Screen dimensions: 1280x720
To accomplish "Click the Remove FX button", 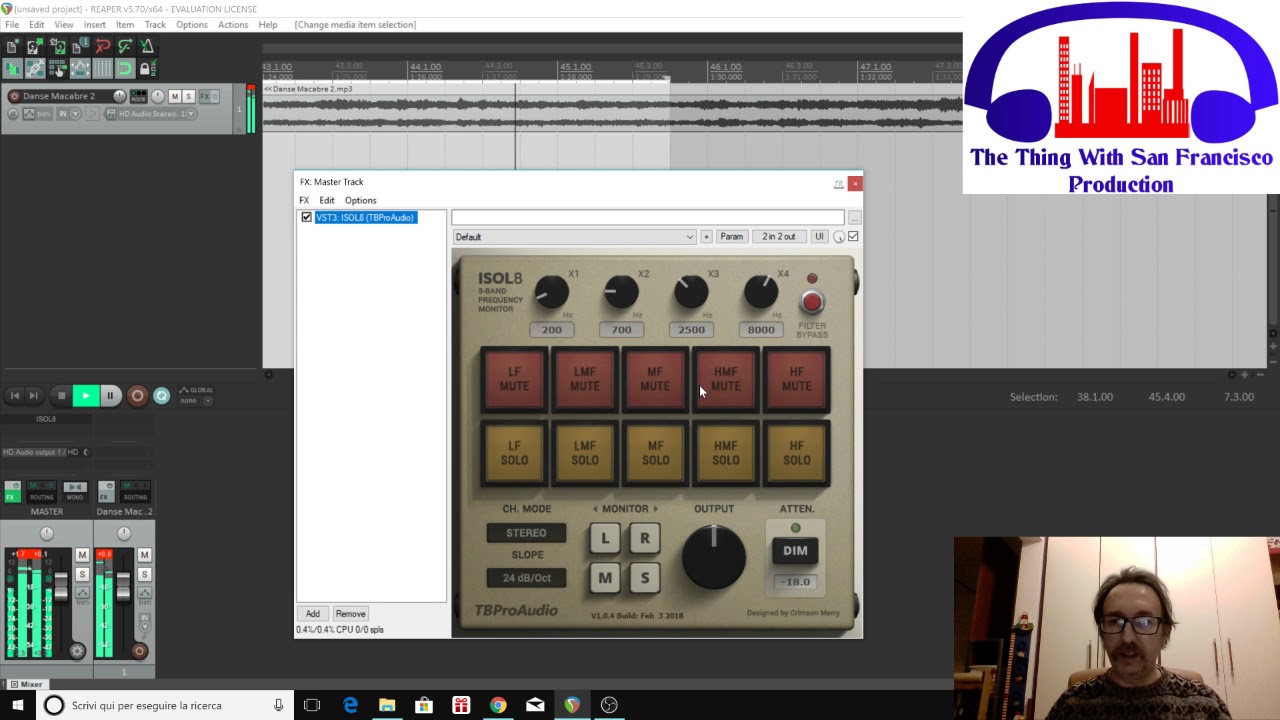I will pos(350,614).
